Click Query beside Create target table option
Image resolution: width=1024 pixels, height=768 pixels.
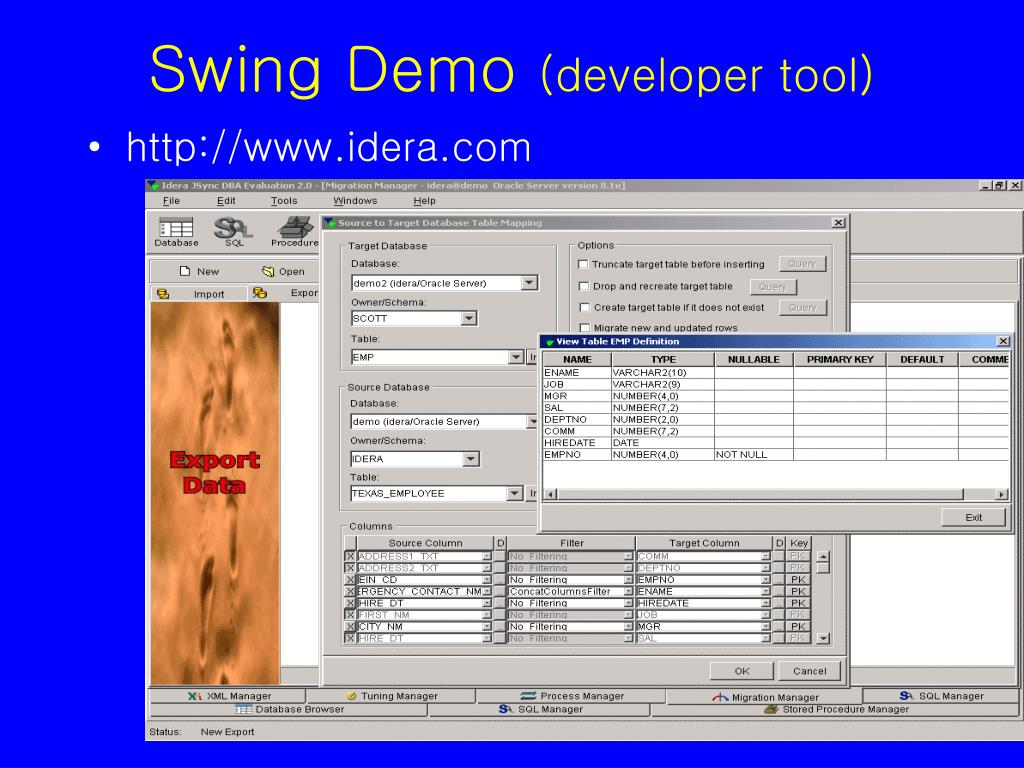(803, 308)
